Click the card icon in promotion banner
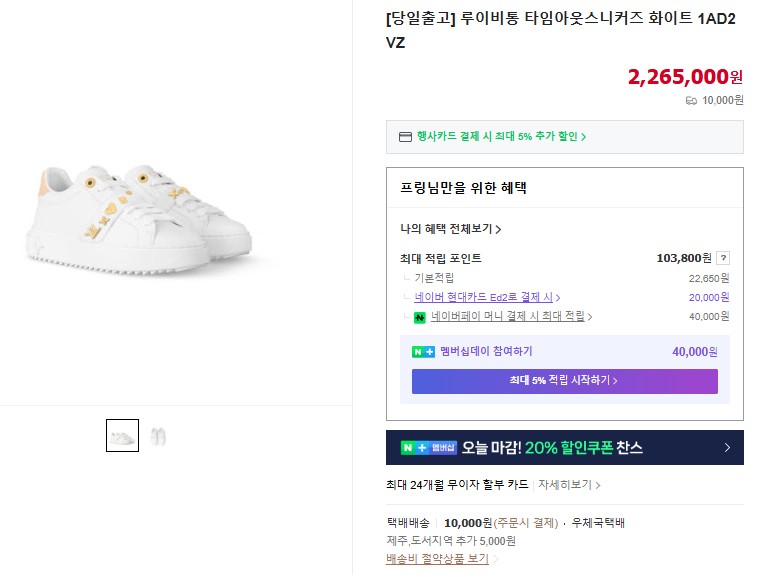The height and width of the screenshot is (575, 761). 405,137
